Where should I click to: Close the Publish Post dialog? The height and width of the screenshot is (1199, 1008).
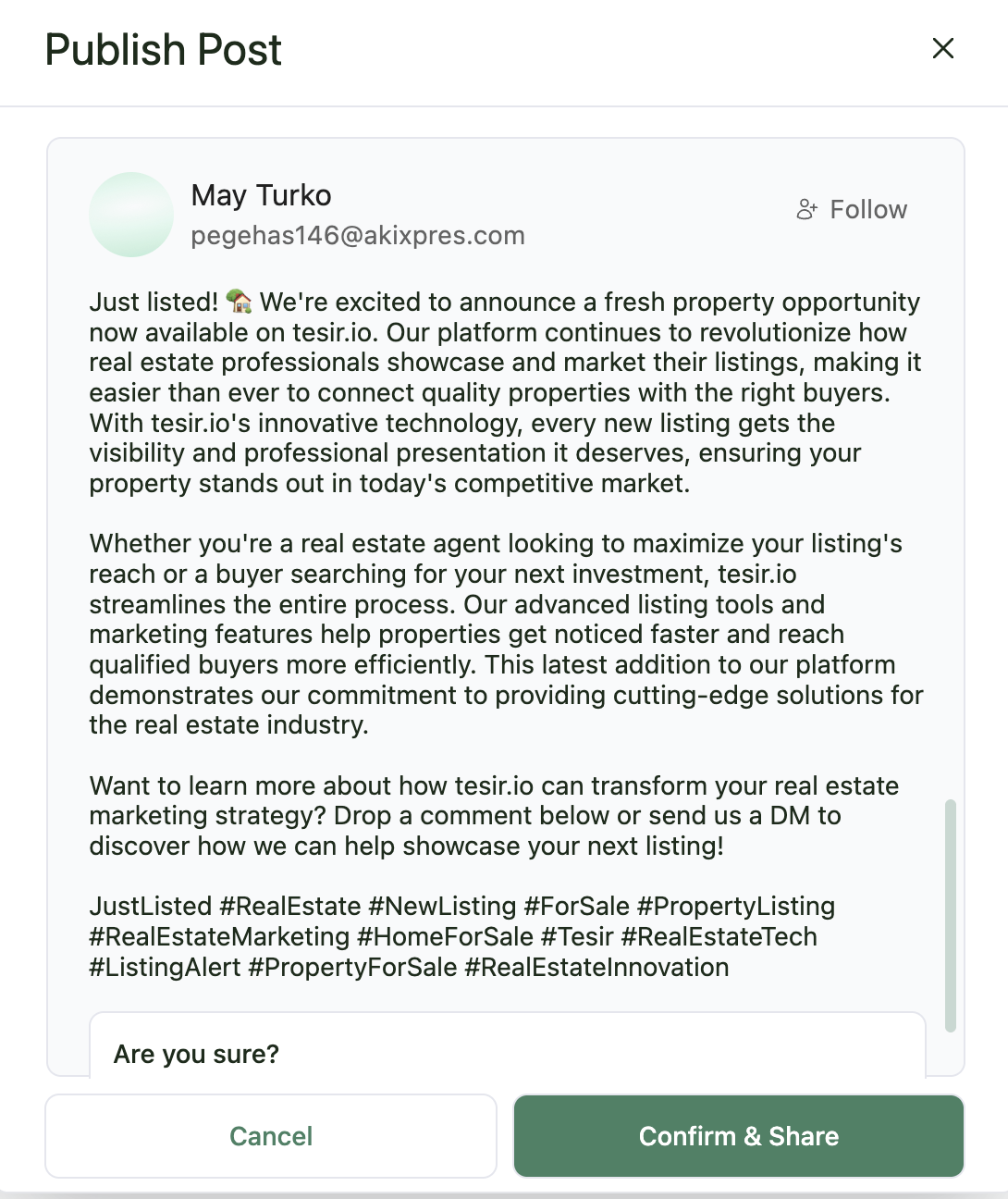942,48
